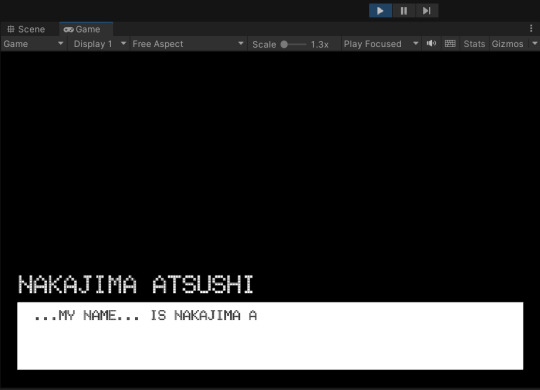Open the Game view dropdown
The width and height of the screenshot is (540, 390).
pos(33,44)
